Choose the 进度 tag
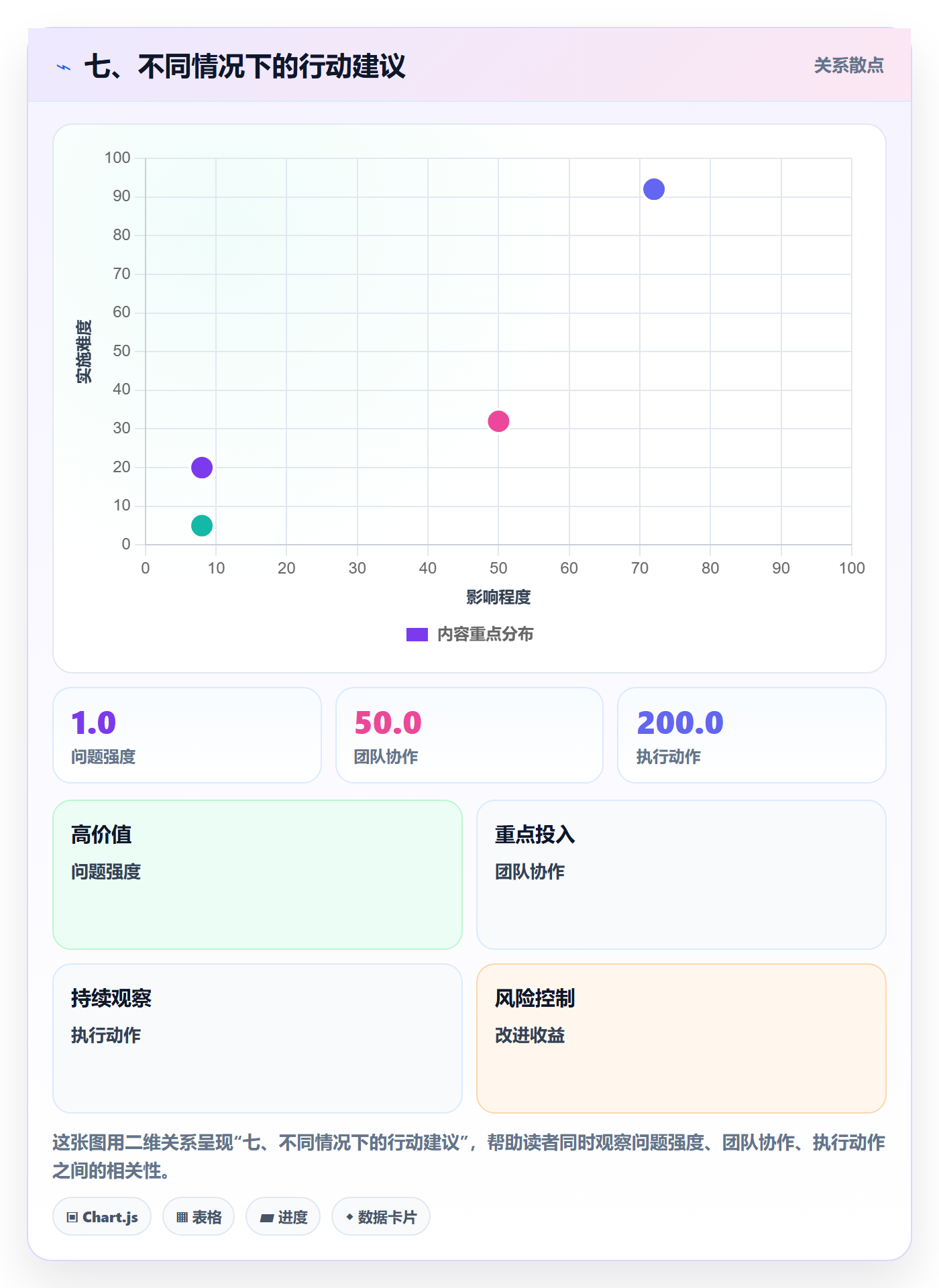 pos(283,1217)
